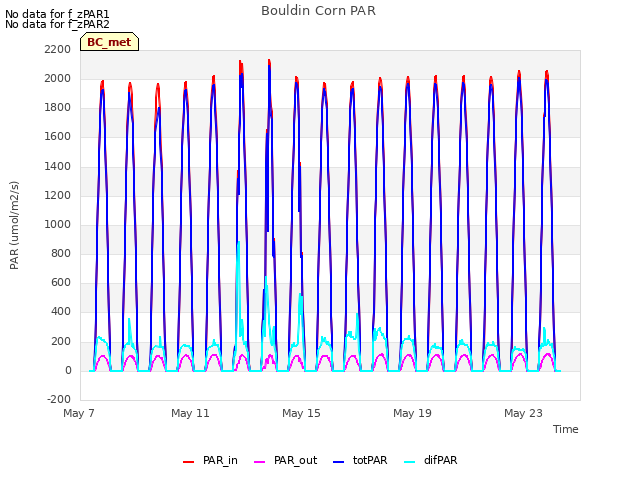Image resolution: width=640 pixels, height=480 pixels.
Task: Click the difPAR cyan legend swatch
Action: [x=409, y=462]
